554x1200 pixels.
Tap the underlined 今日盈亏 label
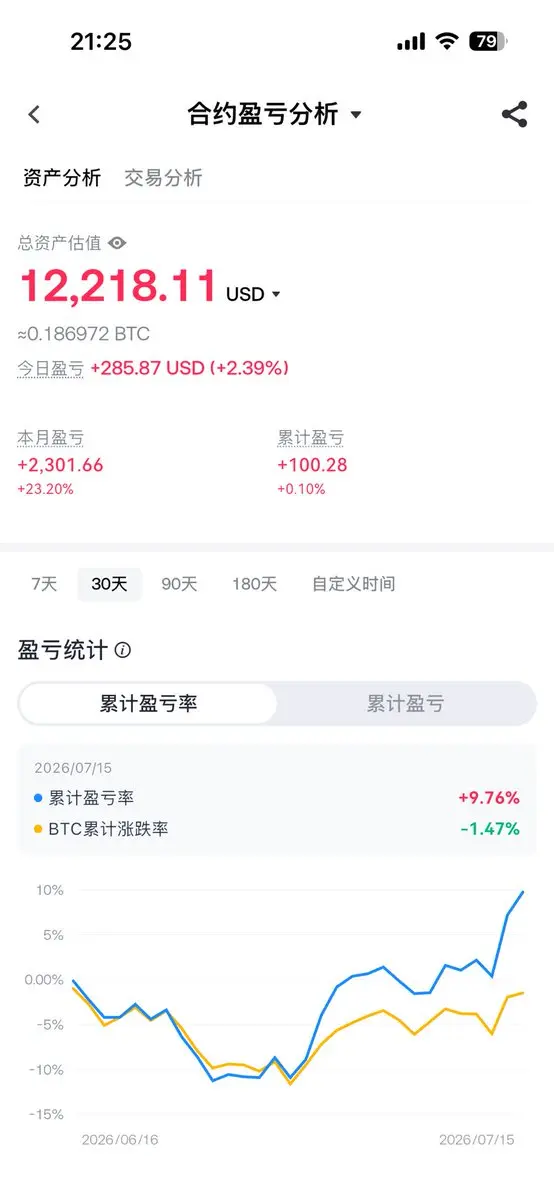50,368
